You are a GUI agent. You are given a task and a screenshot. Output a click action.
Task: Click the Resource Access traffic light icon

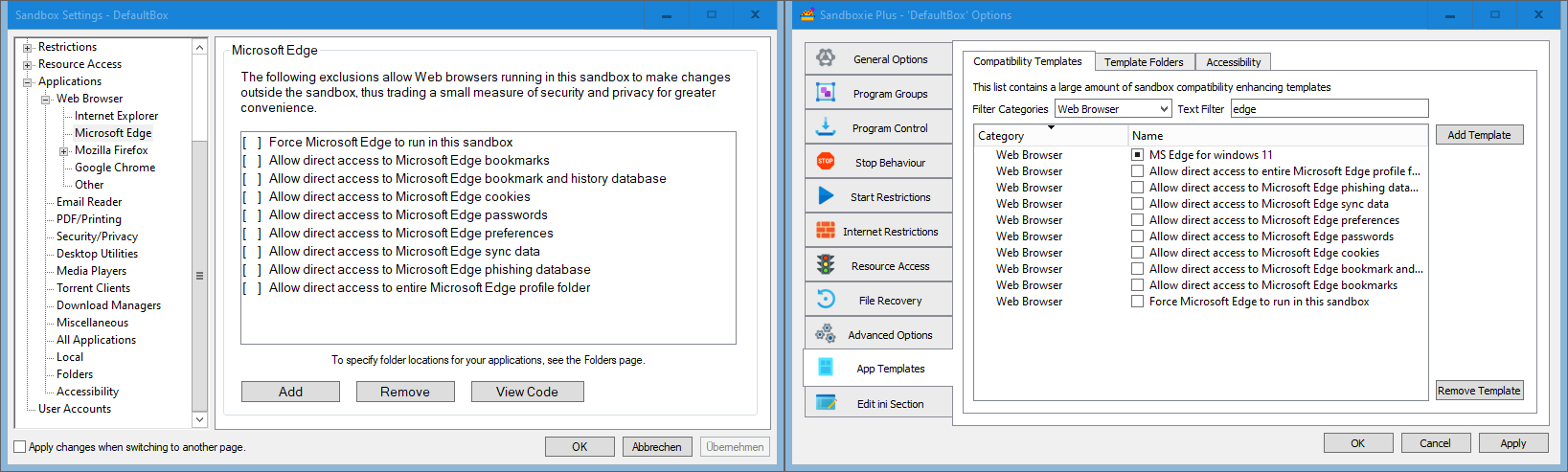click(x=826, y=265)
